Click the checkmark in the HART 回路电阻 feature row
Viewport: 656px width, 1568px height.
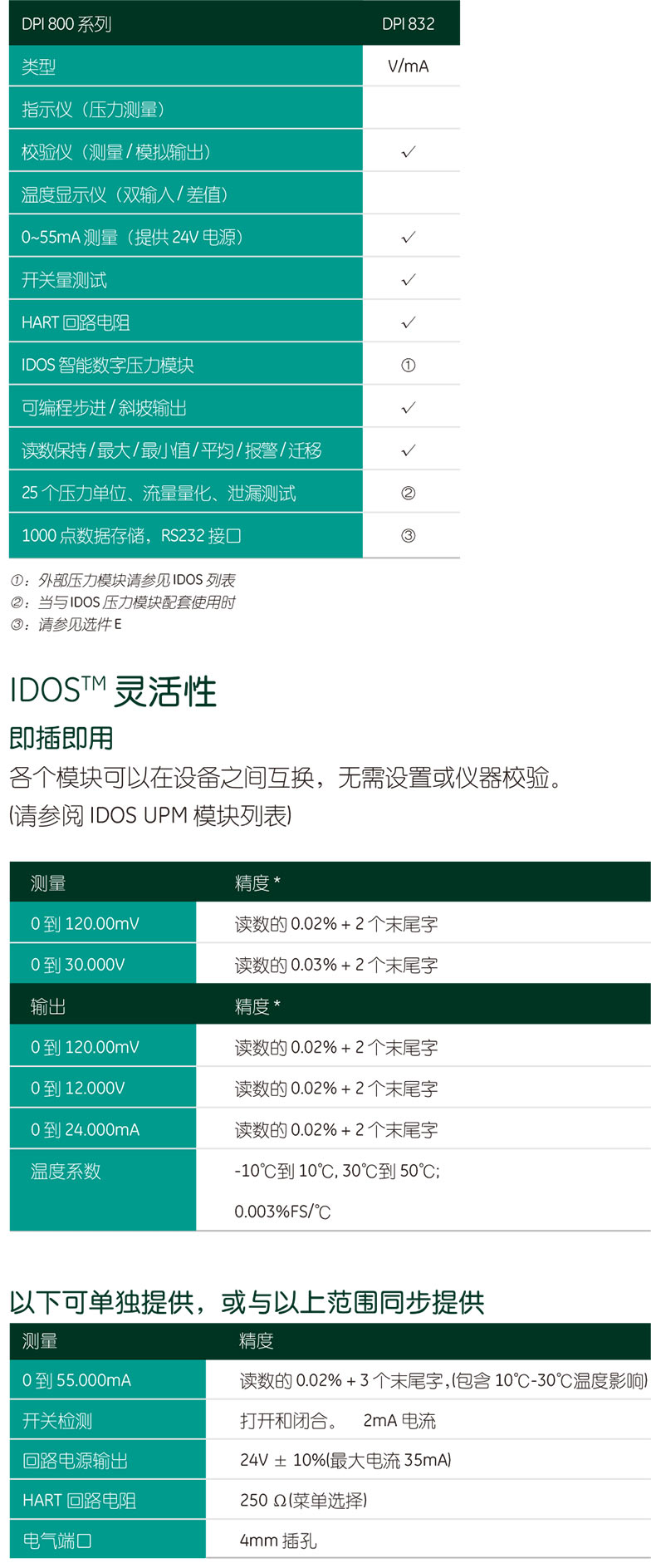[x=408, y=322]
